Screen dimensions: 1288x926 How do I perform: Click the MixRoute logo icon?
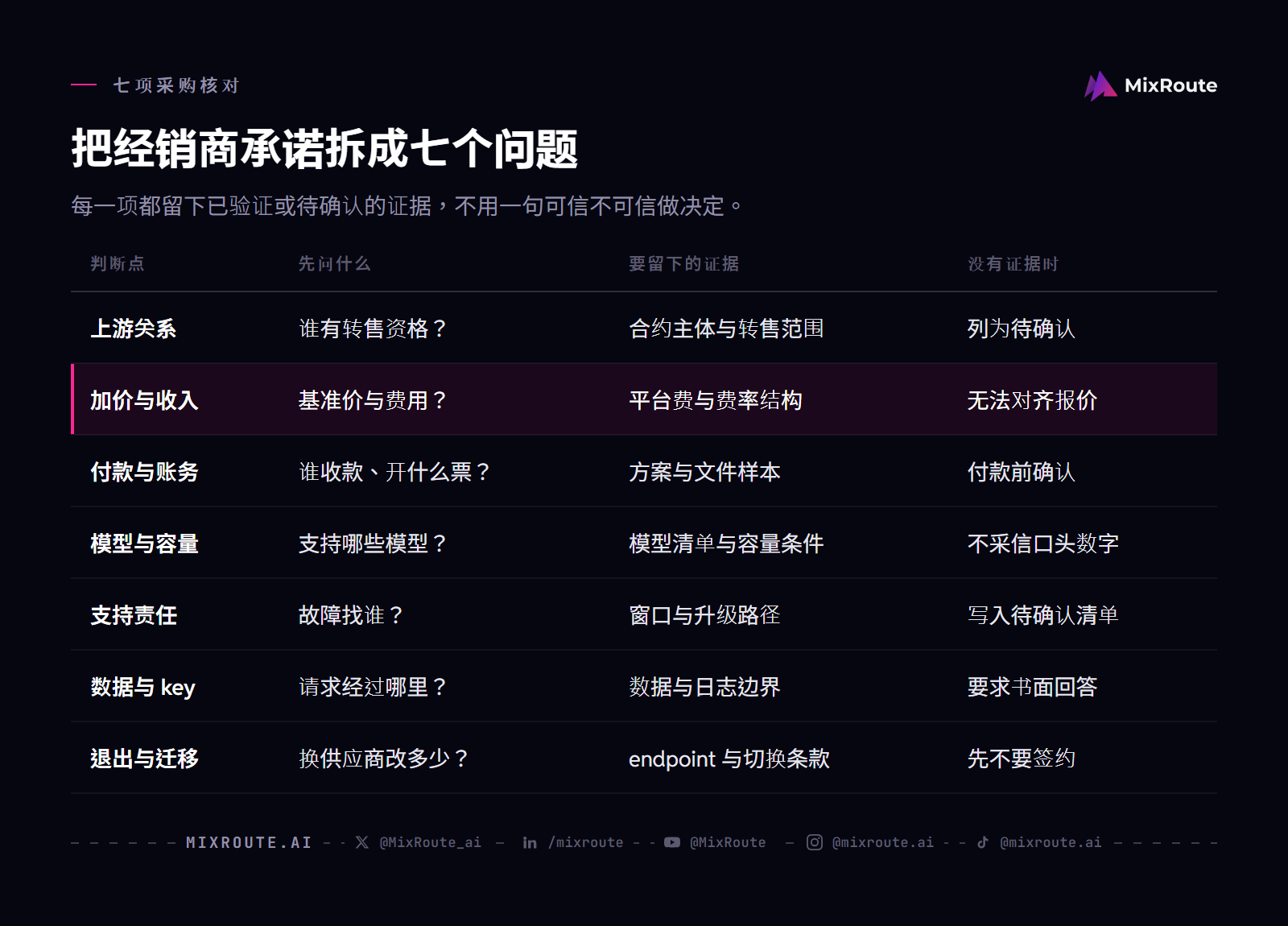coord(1100,85)
